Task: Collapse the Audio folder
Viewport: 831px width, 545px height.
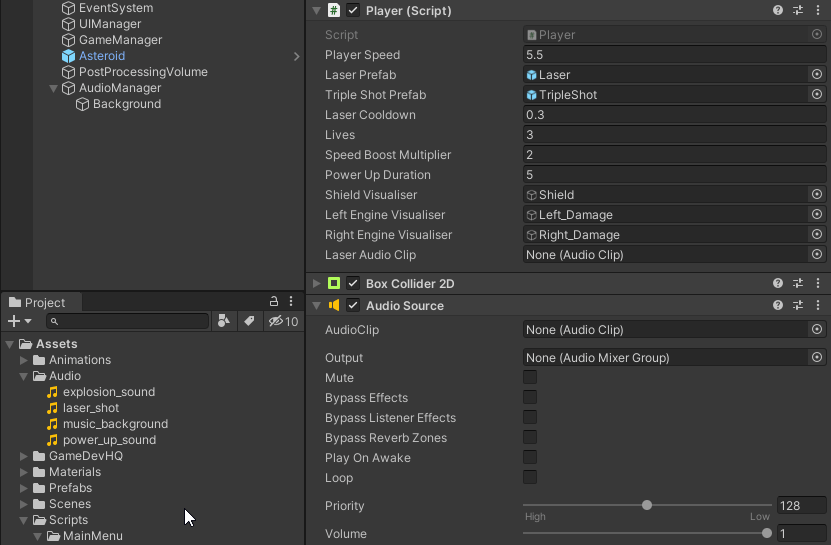Action: [24, 376]
